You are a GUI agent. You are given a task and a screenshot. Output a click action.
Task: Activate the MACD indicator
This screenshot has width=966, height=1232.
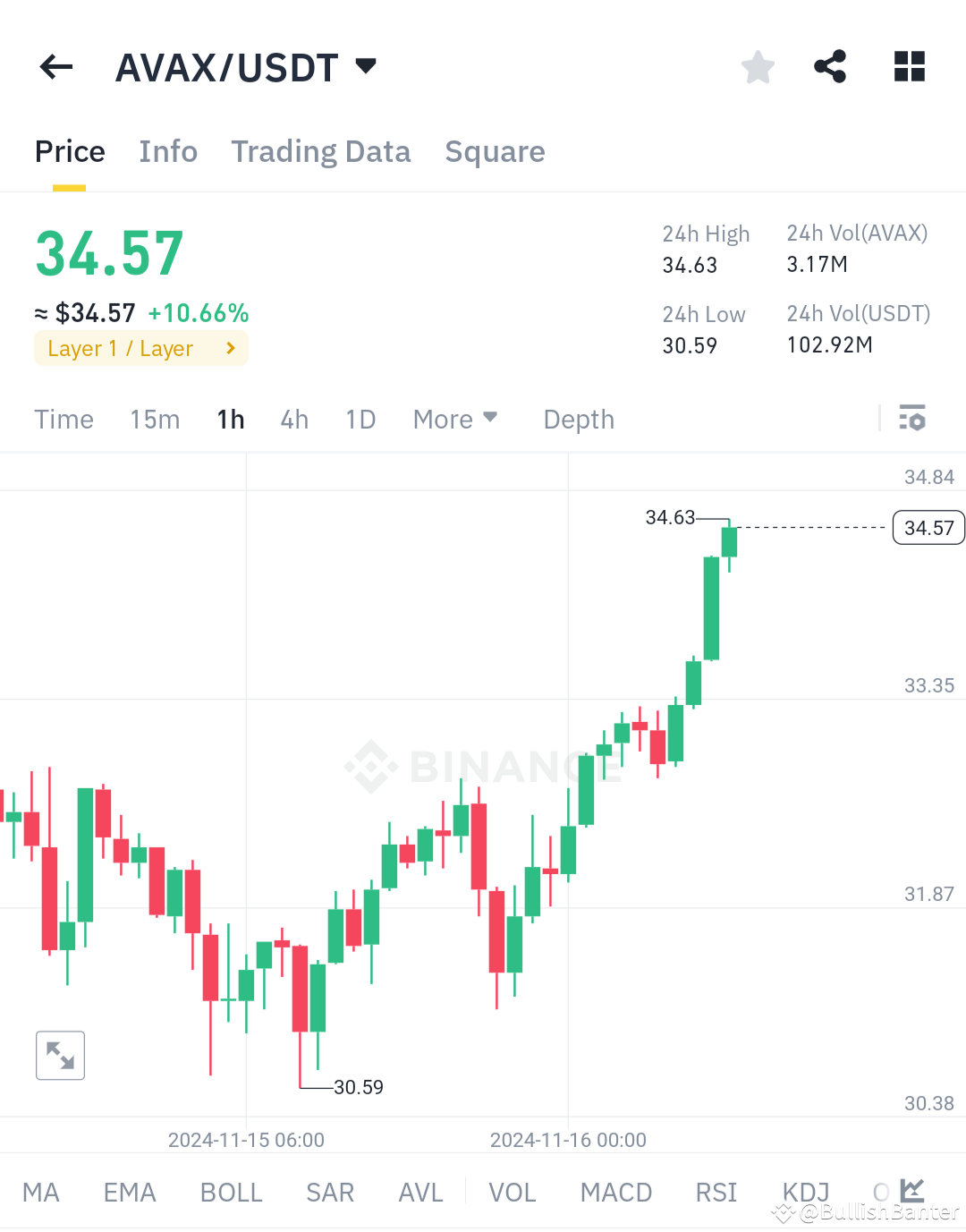[x=615, y=1192]
